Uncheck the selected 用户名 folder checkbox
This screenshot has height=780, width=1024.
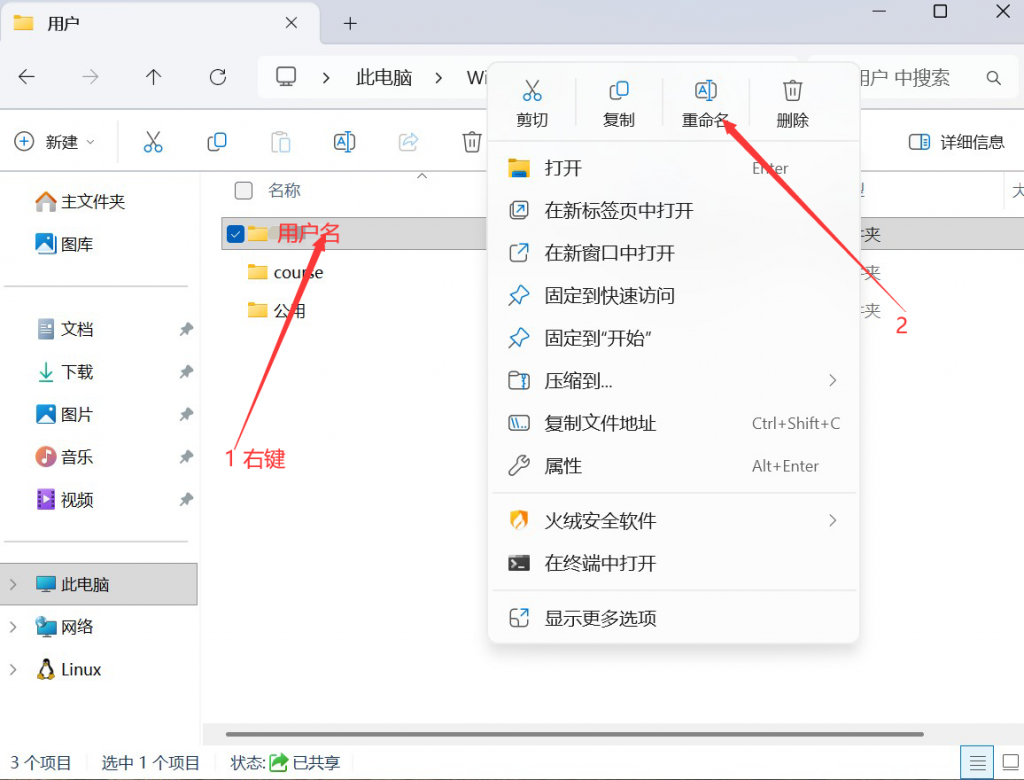[x=236, y=234]
